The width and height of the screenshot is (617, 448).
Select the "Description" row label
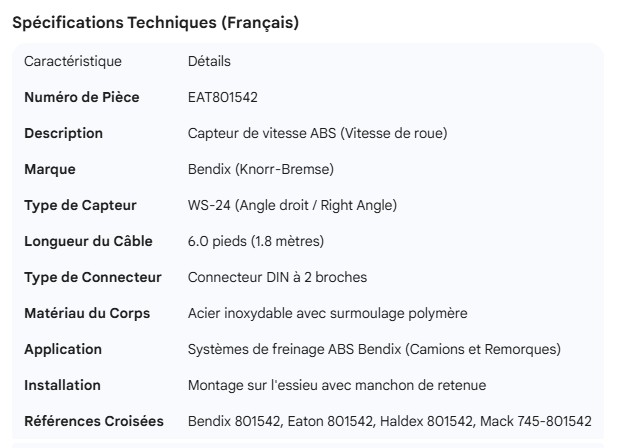[x=63, y=133]
